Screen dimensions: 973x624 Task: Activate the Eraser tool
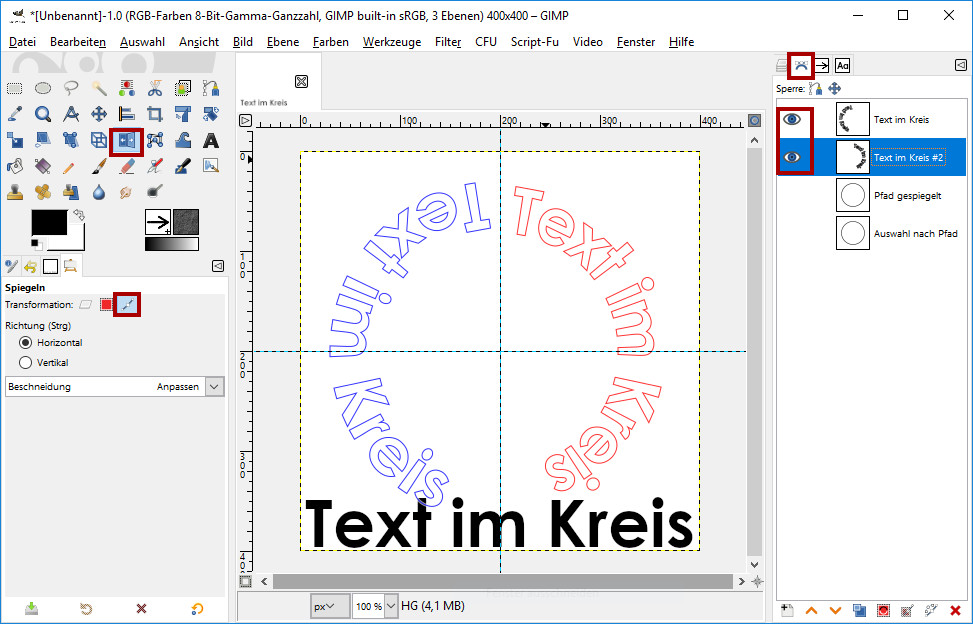[x=127, y=166]
